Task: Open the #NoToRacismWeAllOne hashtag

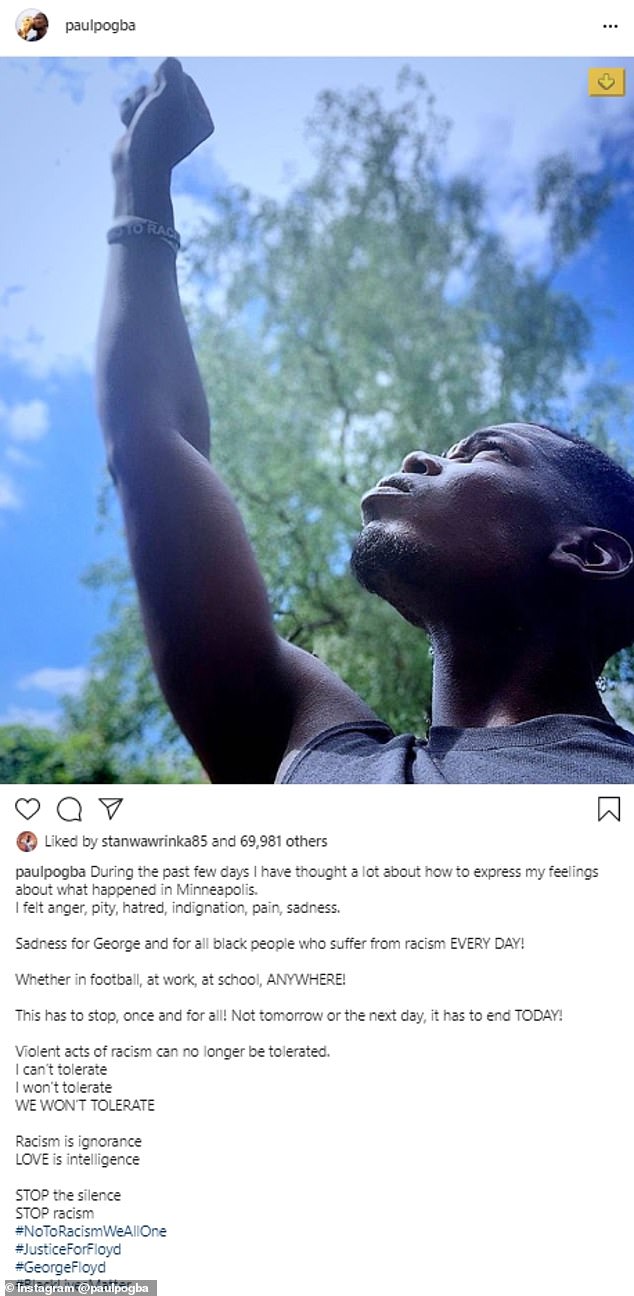Action: [x=91, y=1231]
